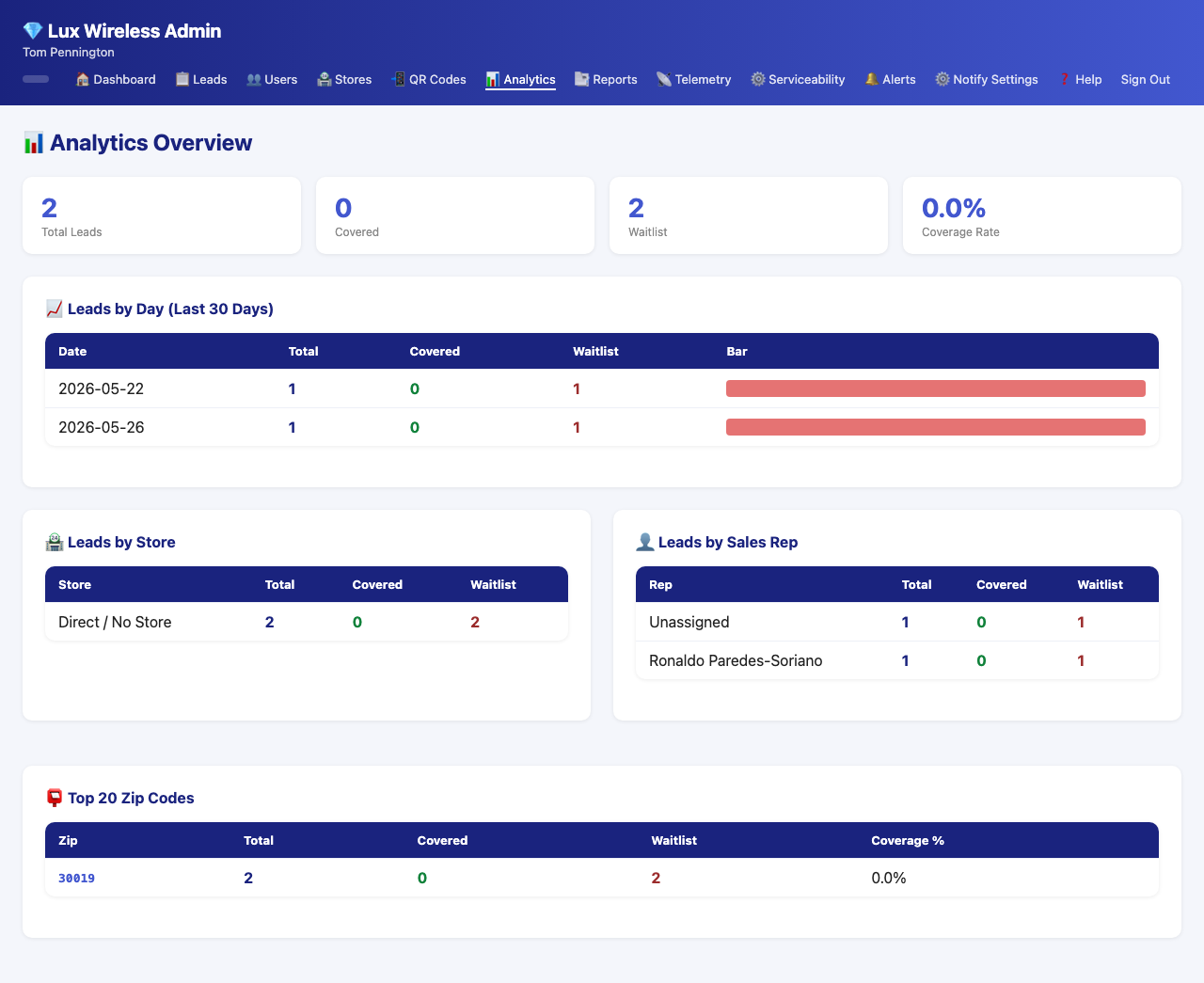This screenshot has width=1204, height=983.
Task: Navigate to Stores
Action: click(x=344, y=79)
